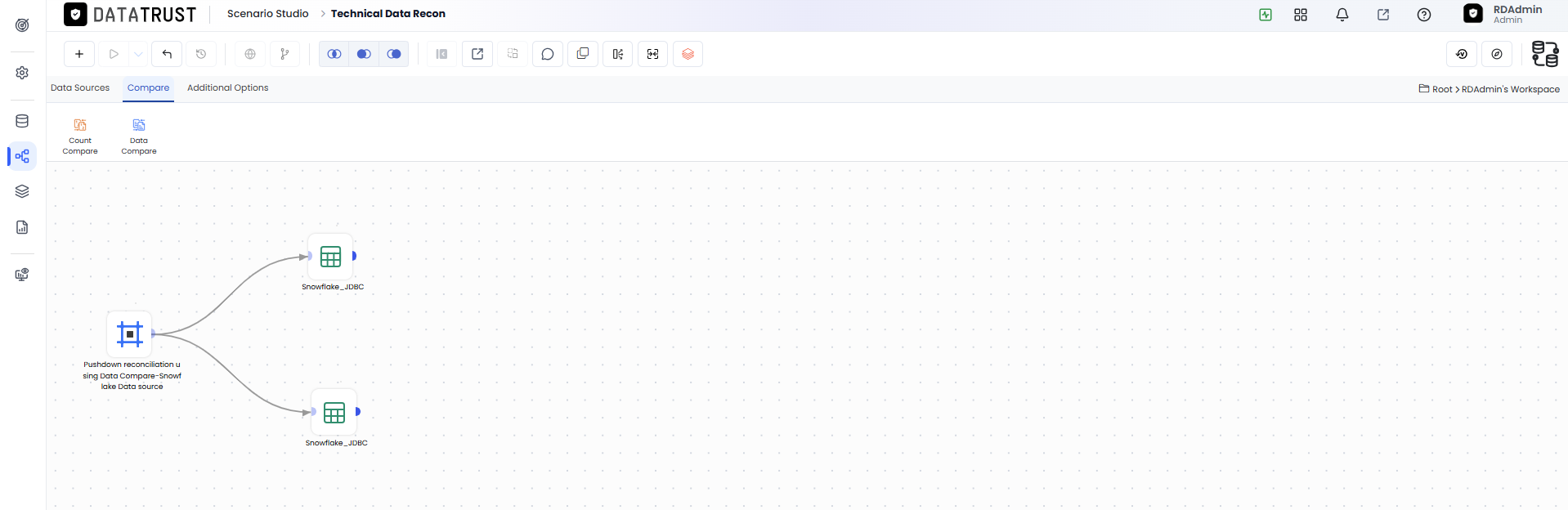
Task: Click the DATATRUST logo
Action: [131, 15]
